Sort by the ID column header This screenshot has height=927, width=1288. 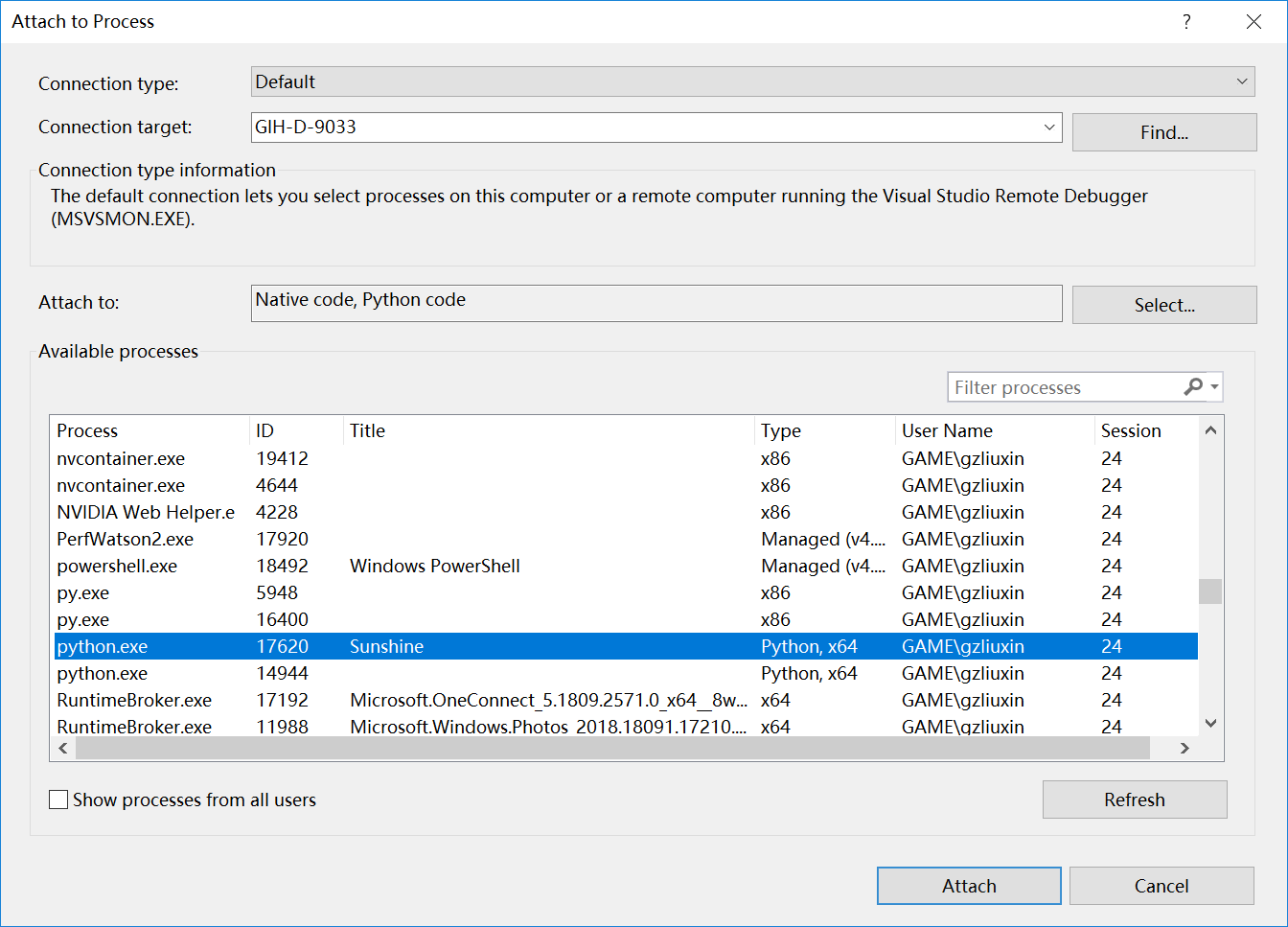pyautogui.click(x=296, y=430)
